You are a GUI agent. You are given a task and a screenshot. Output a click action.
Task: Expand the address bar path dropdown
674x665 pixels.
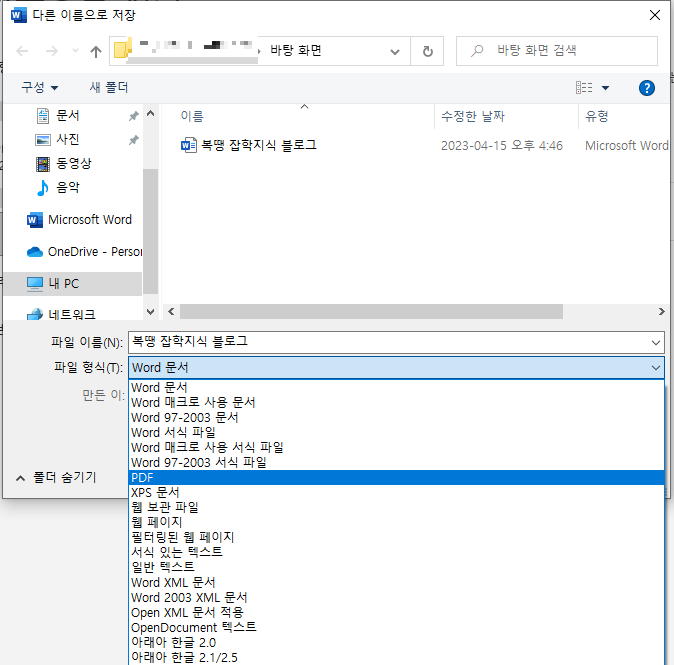395,52
